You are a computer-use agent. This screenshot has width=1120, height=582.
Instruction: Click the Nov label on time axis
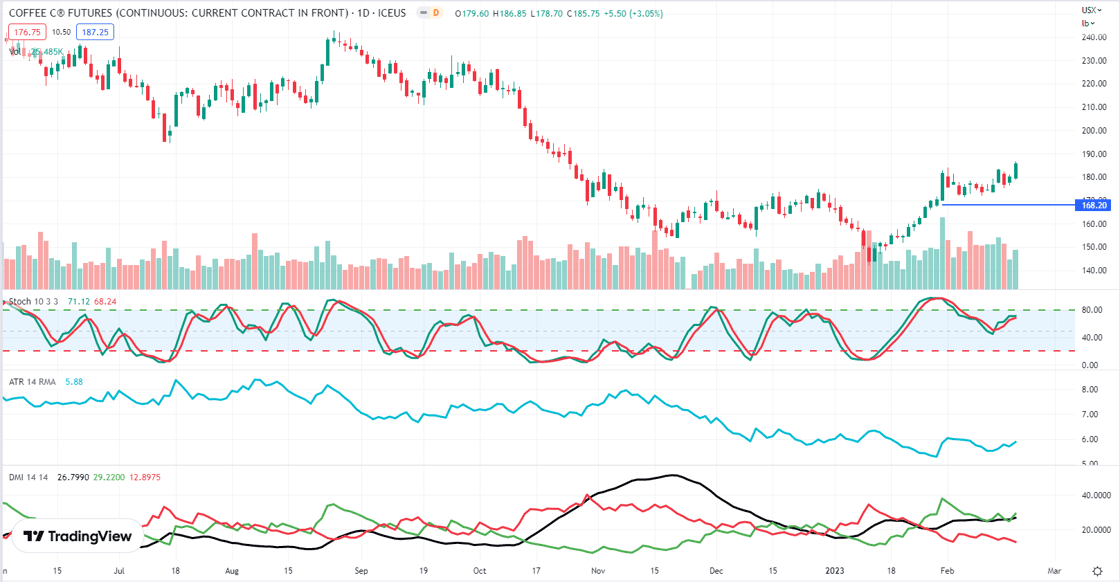point(598,571)
